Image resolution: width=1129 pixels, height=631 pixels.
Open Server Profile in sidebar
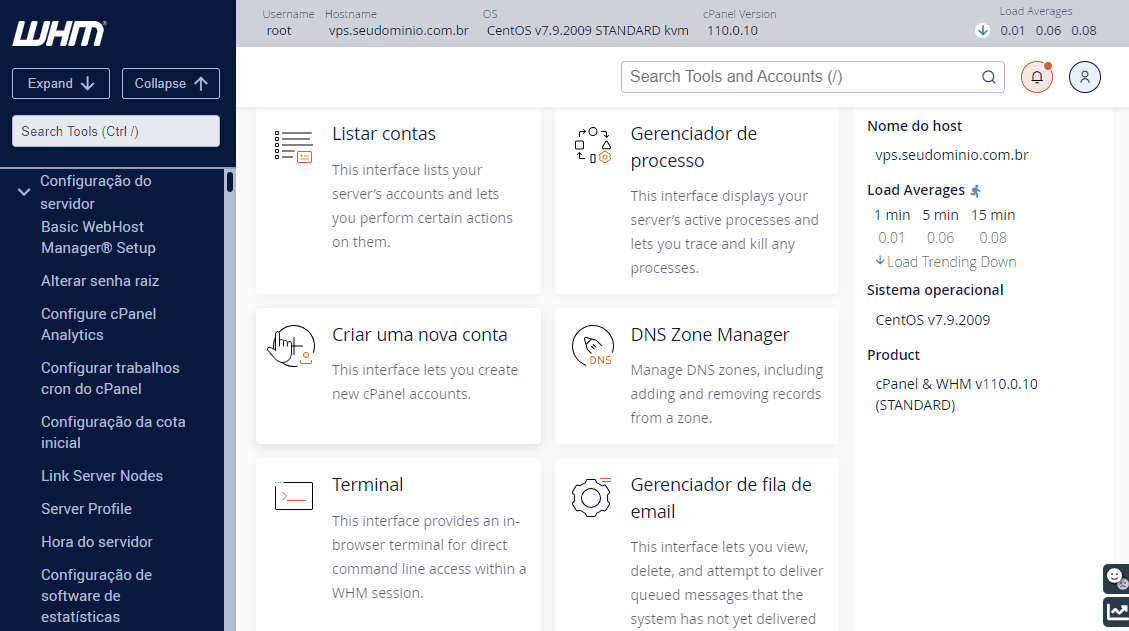tap(86, 509)
